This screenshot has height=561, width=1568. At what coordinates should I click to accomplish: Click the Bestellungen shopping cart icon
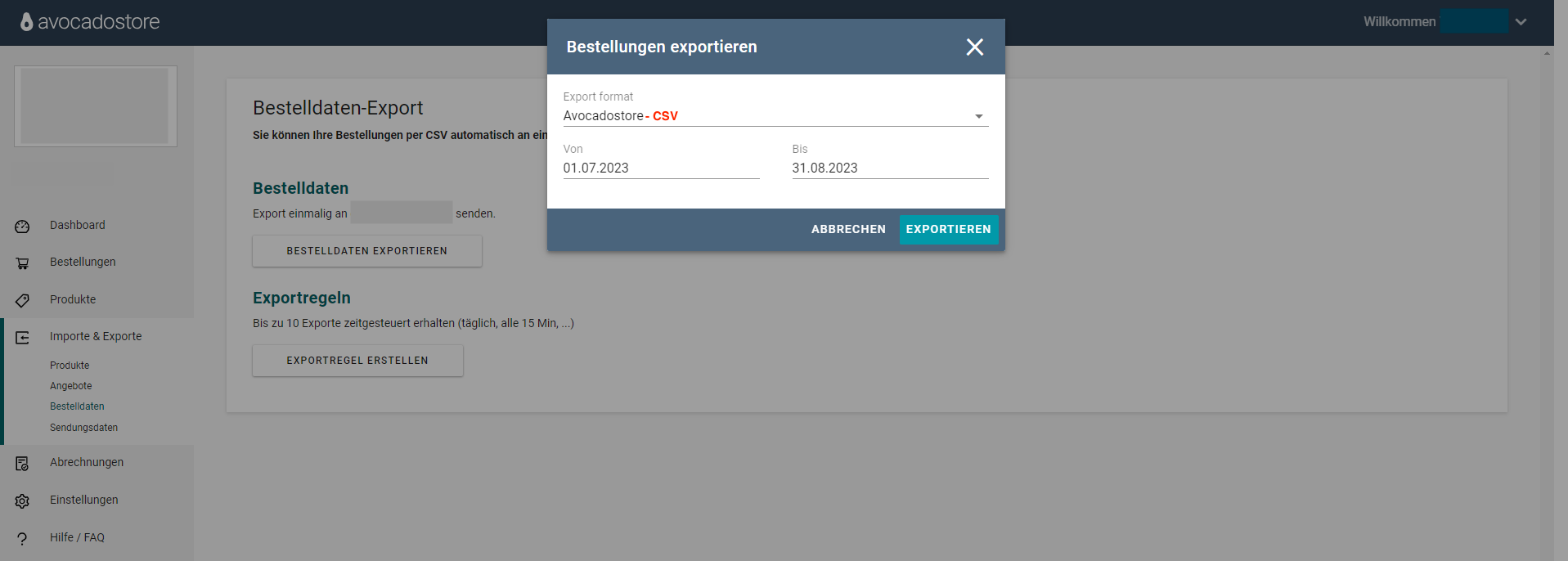pos(22,263)
